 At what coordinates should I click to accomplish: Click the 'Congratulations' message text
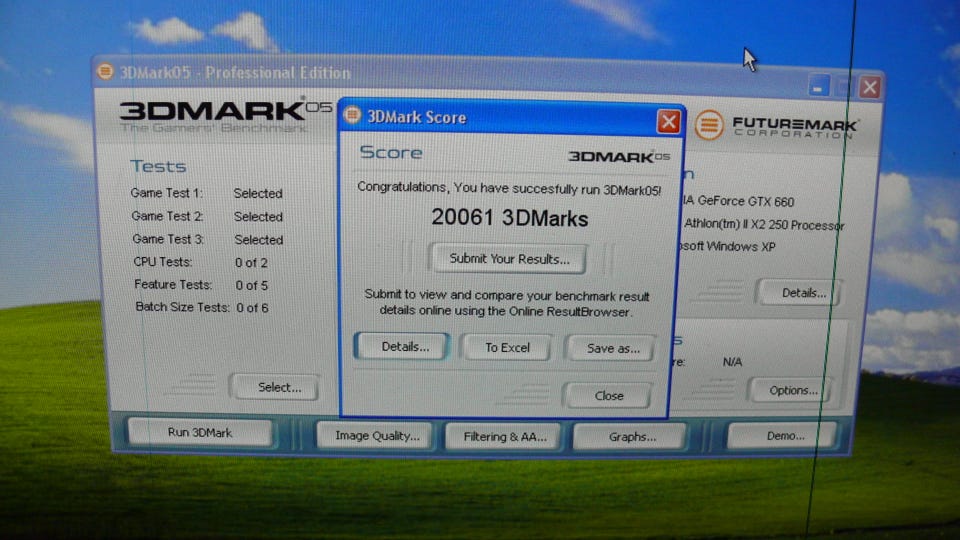click(509, 189)
